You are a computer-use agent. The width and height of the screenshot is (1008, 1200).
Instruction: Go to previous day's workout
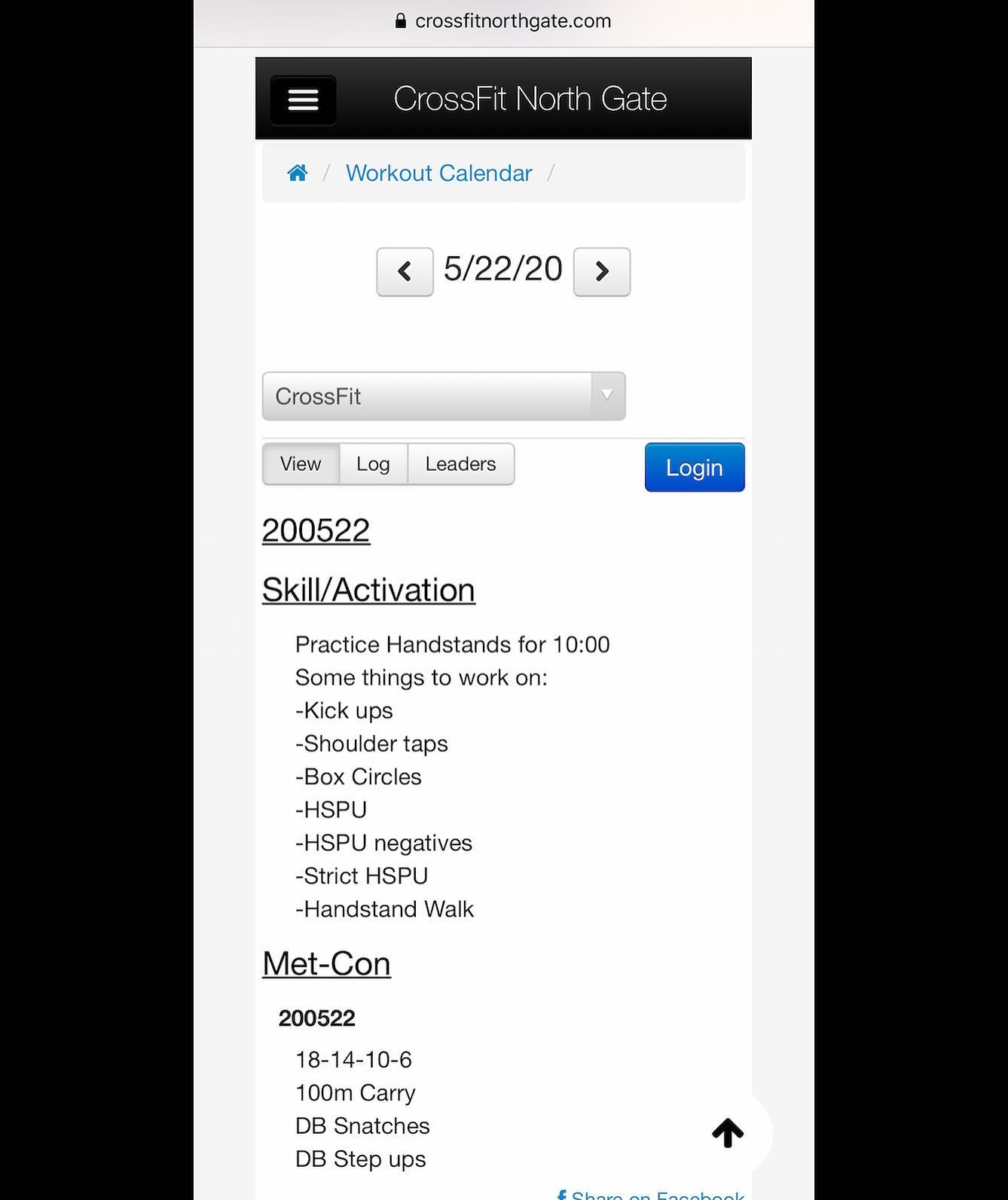[405, 271]
